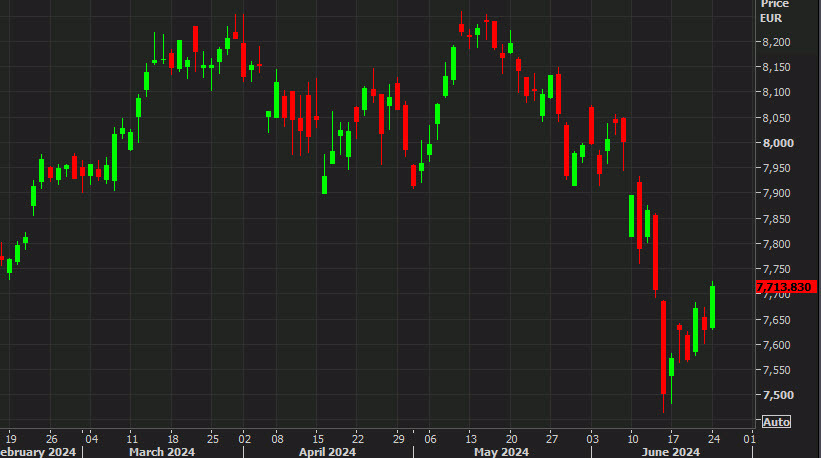Click the bold 8,000 price axis label
Viewport: 821px width, 458px height.
click(778, 143)
